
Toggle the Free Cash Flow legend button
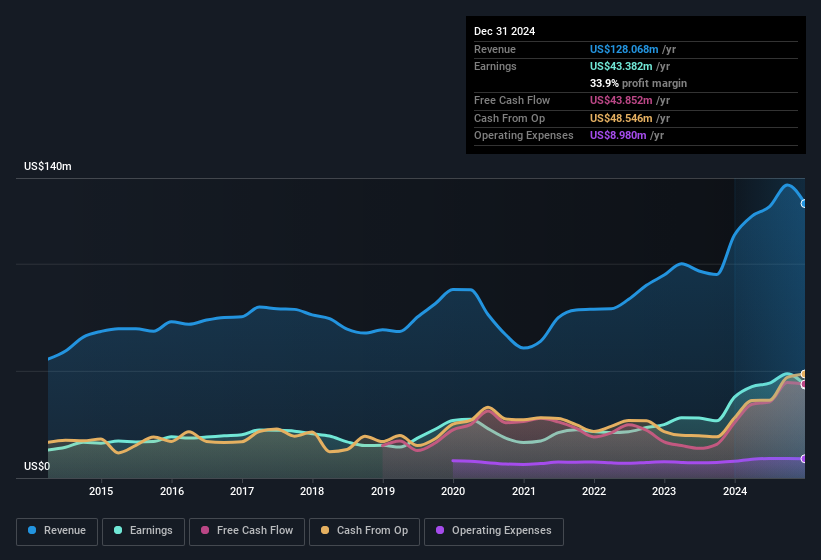tap(247, 531)
